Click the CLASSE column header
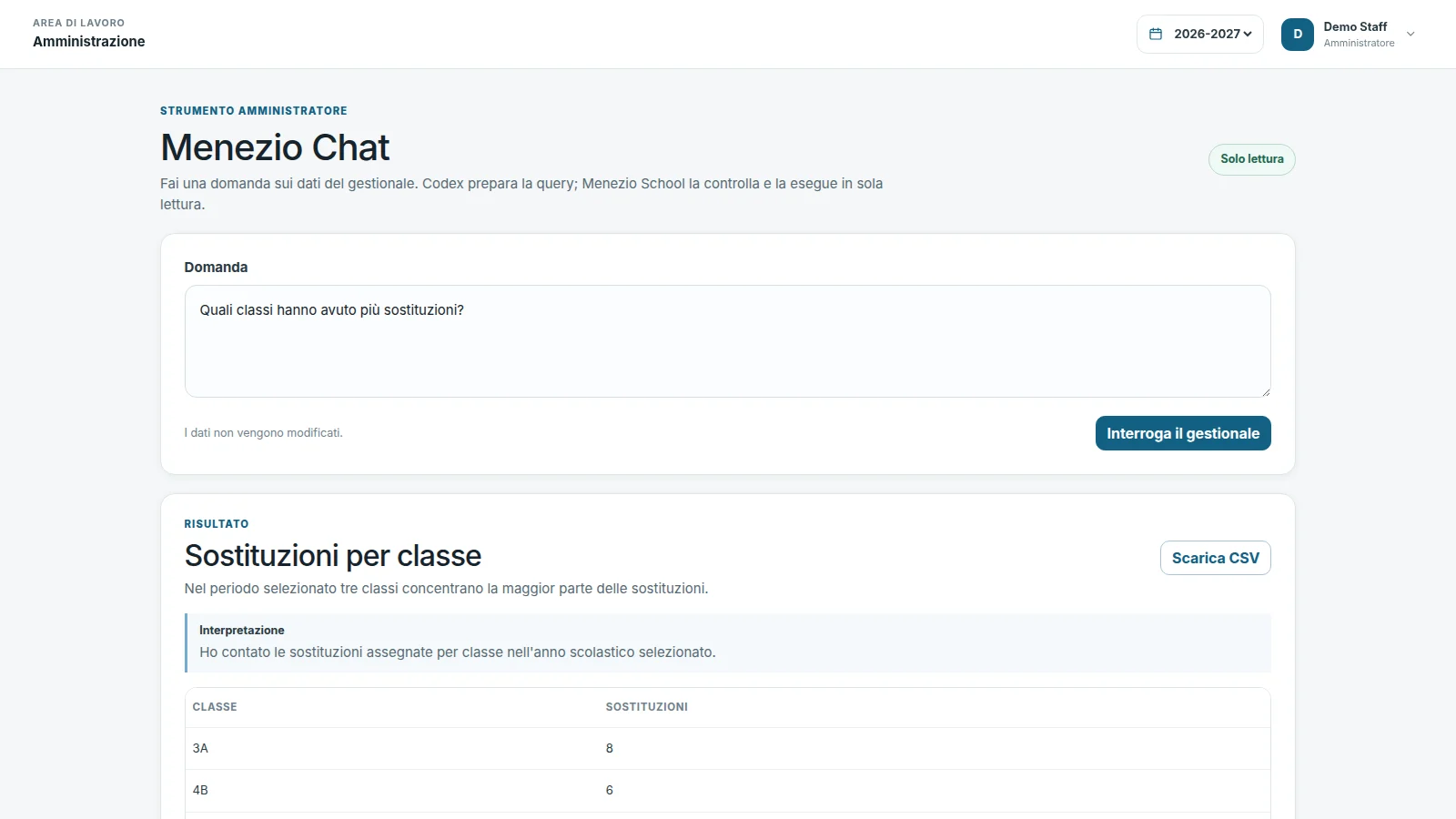 tap(215, 707)
